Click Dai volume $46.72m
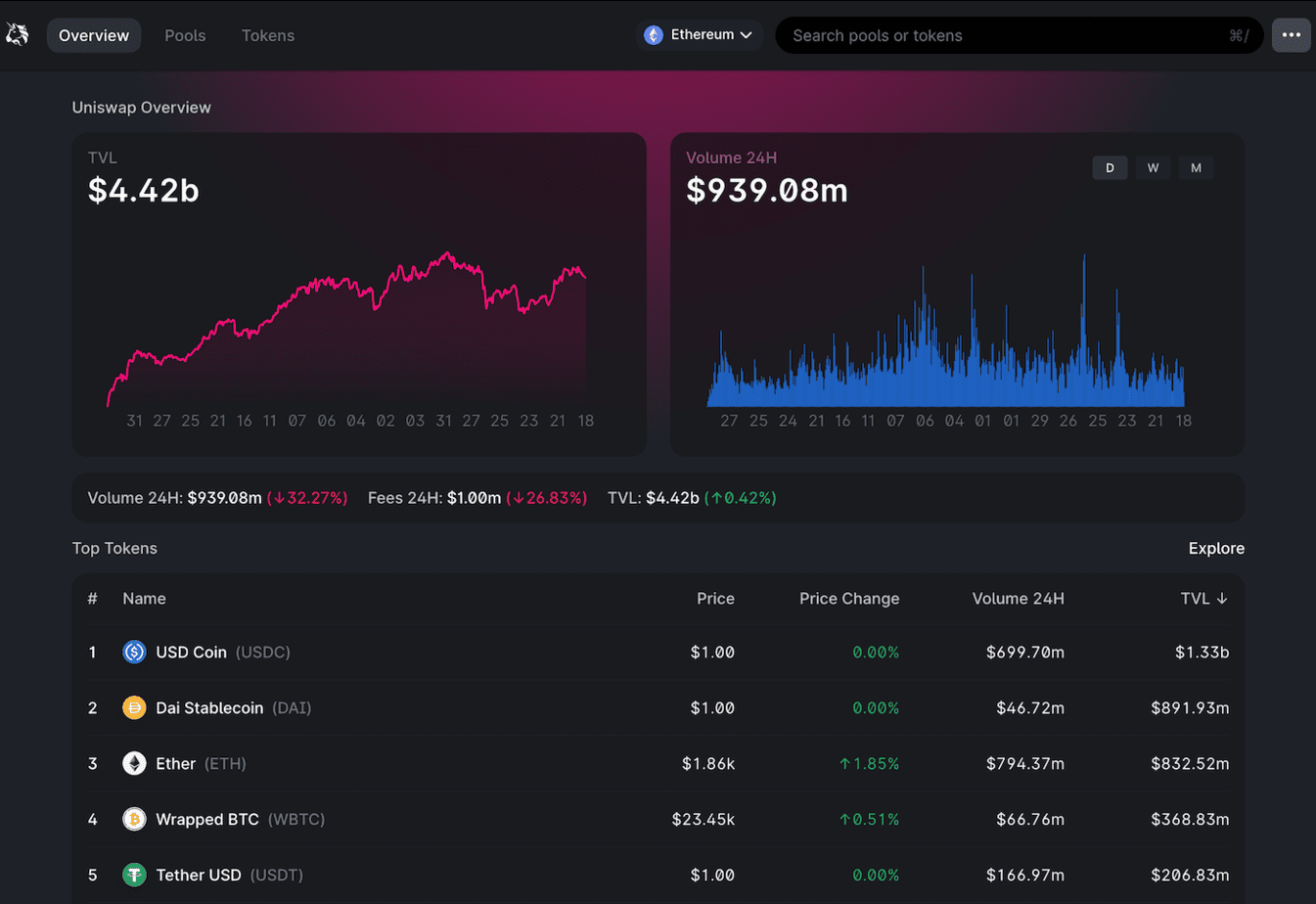Screen dimensions: 1316x904 pyautogui.click(x=1030, y=707)
